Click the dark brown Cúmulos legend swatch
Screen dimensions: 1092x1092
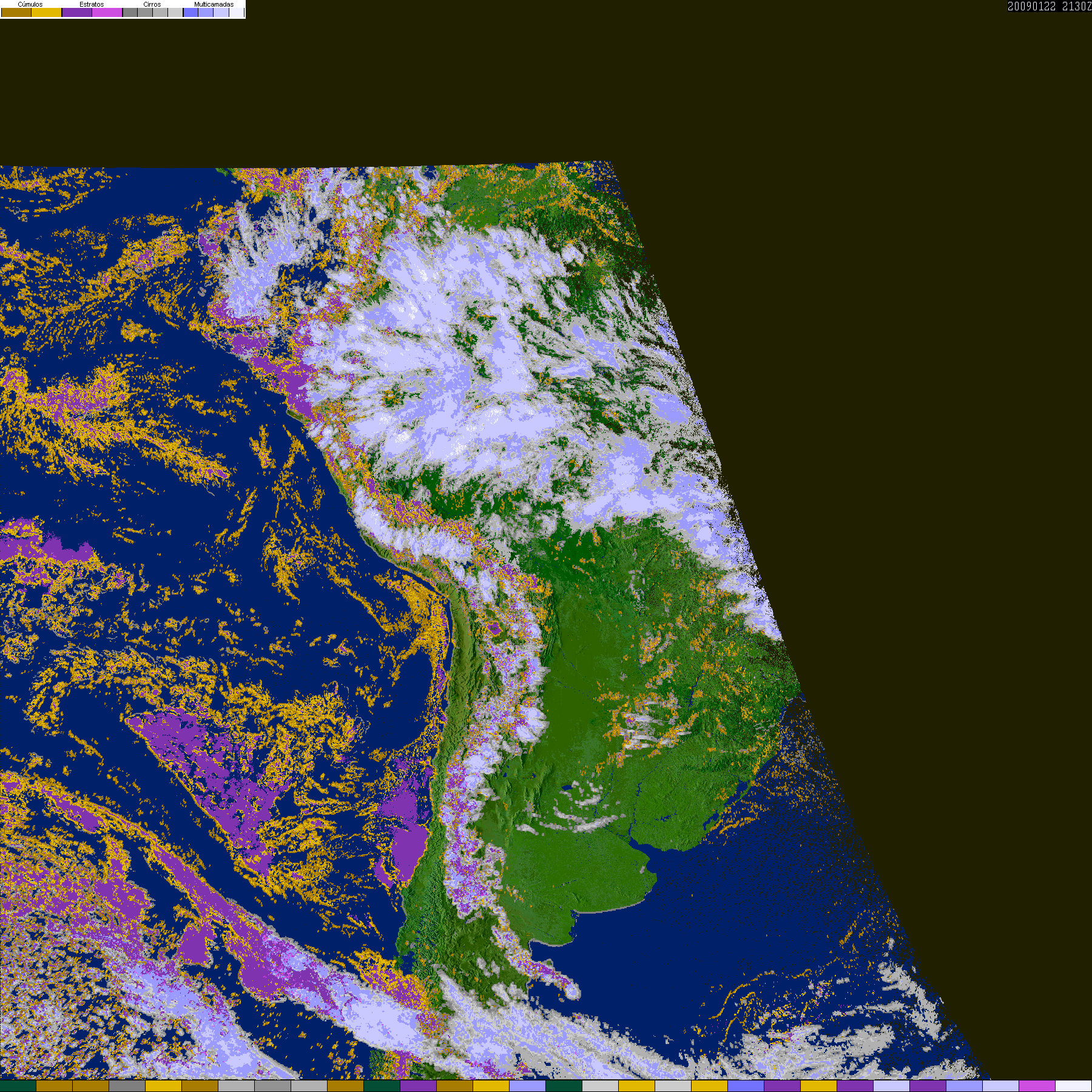16,12
